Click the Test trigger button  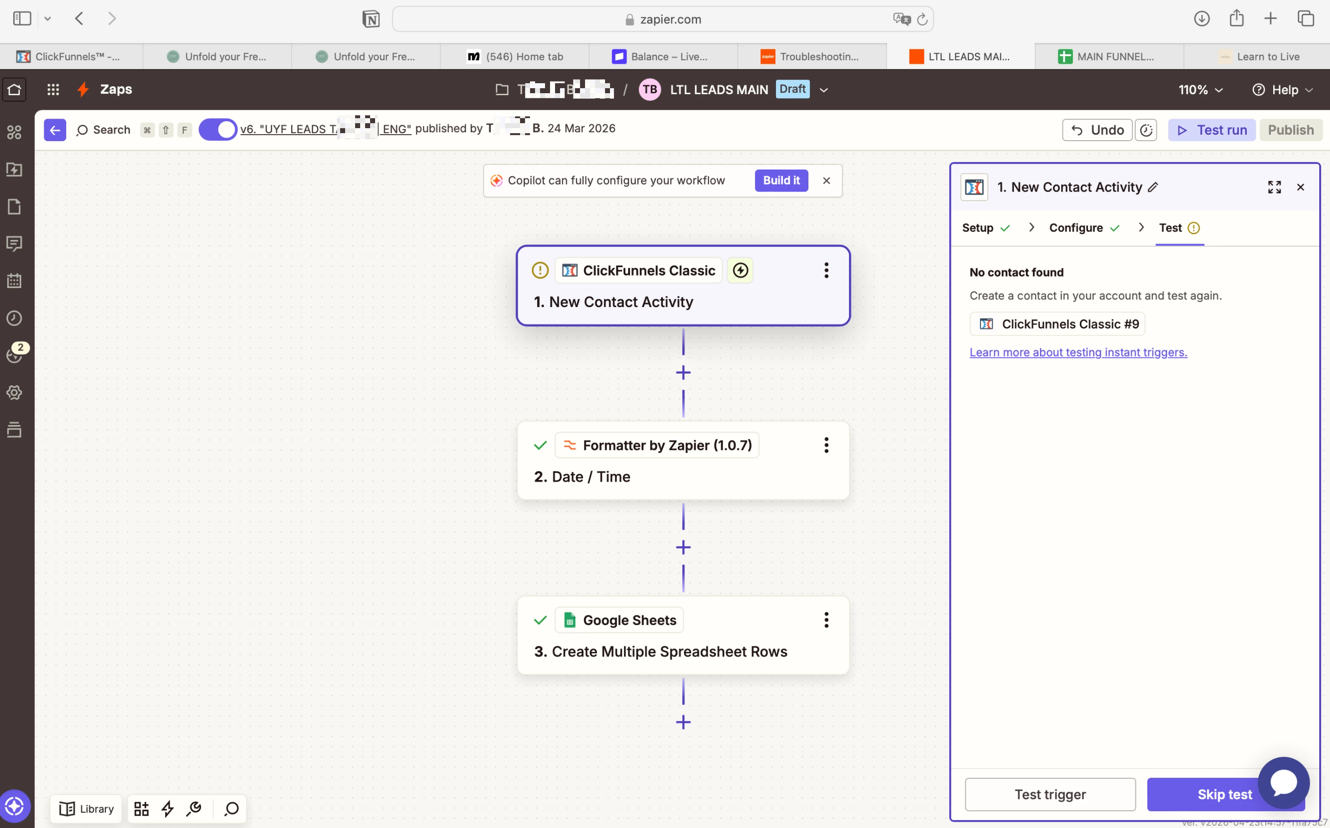pyautogui.click(x=1050, y=794)
